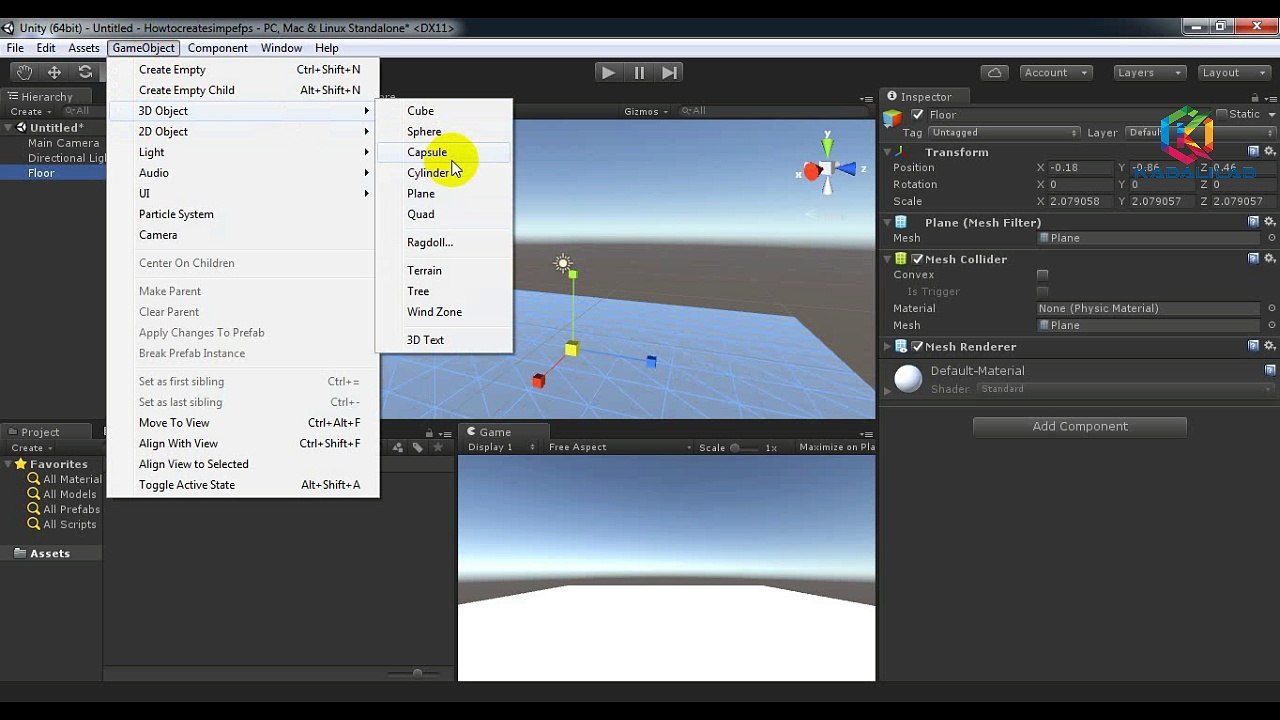Collapse the Mesh Collider component
Image resolution: width=1280 pixels, height=720 pixels.
(x=888, y=259)
